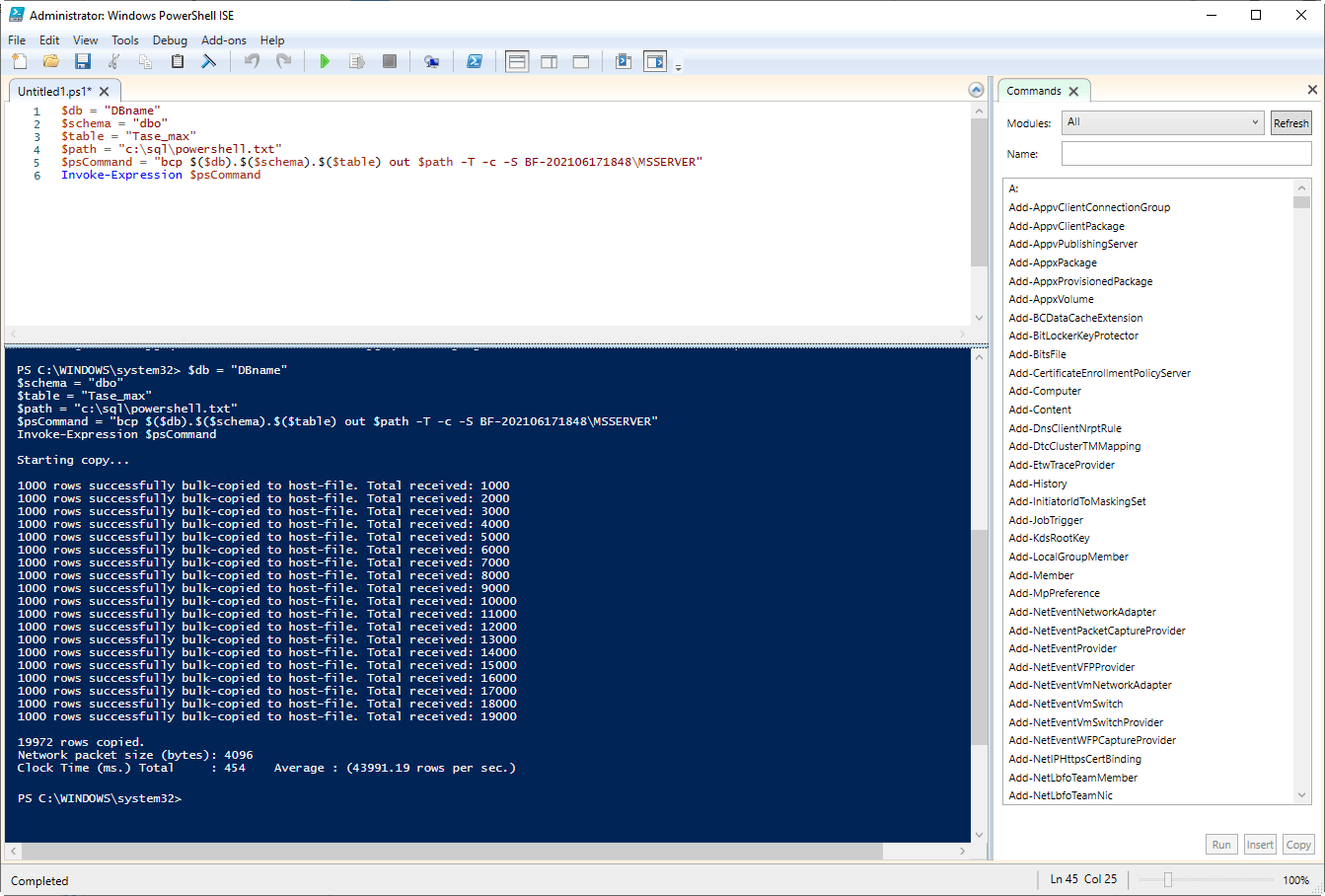Screen dimensions: 1325x896
Task: Adjust the zoom slider in status bar
Action: (x=1167, y=879)
